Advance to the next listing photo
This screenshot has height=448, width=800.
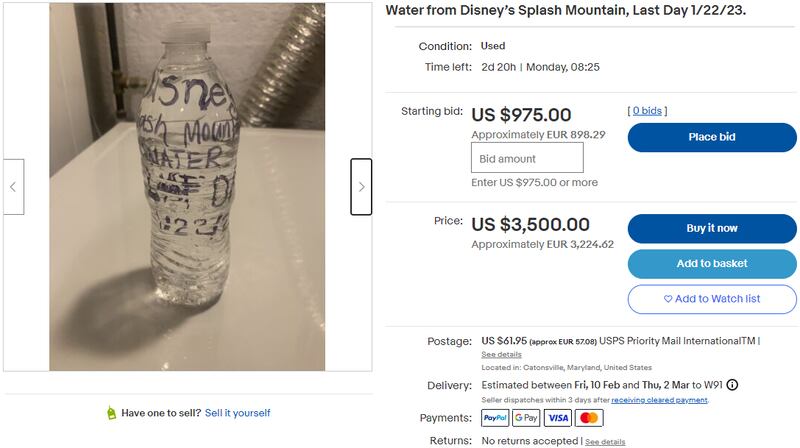361,187
